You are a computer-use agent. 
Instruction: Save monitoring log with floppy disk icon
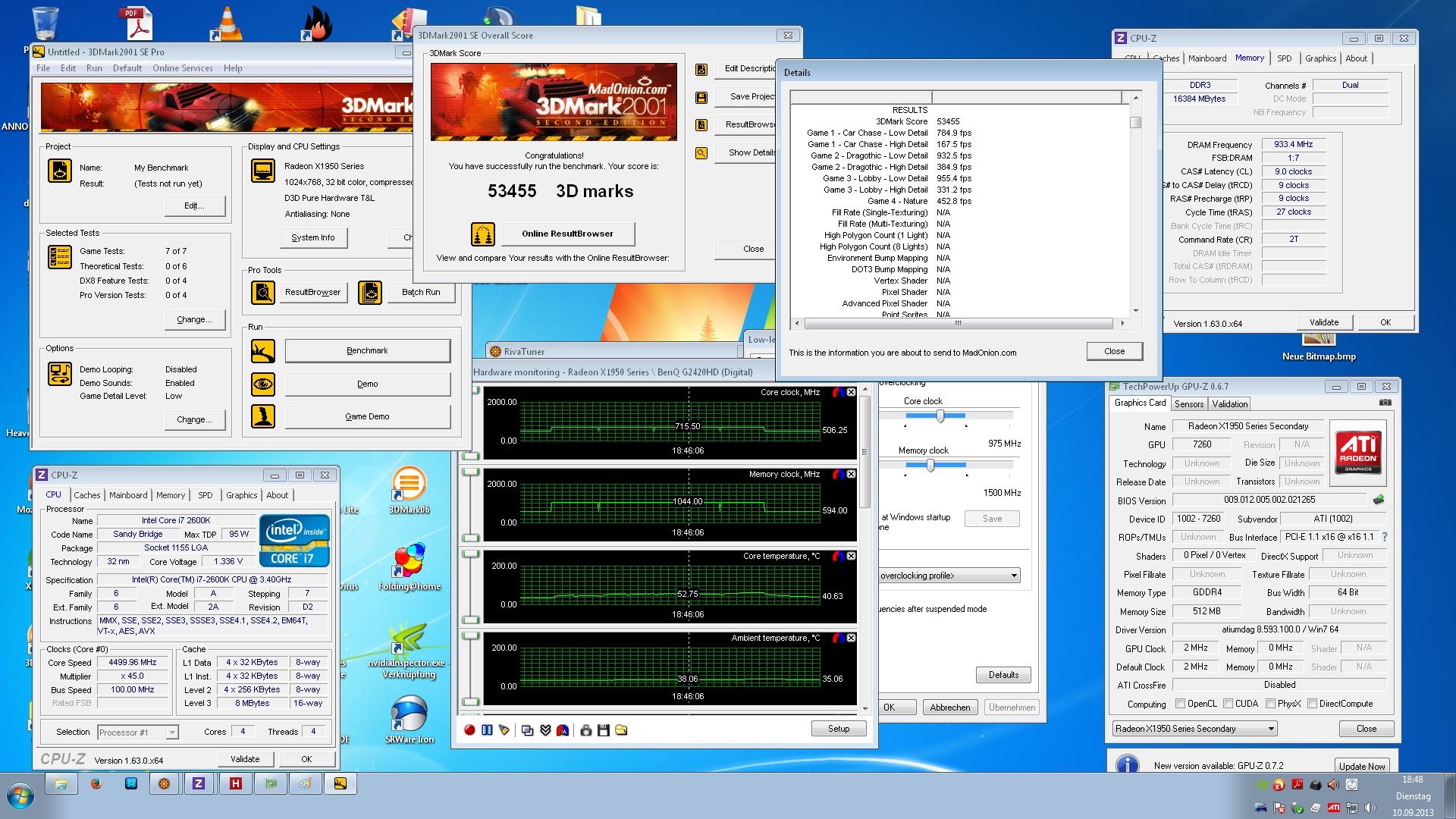(x=604, y=730)
